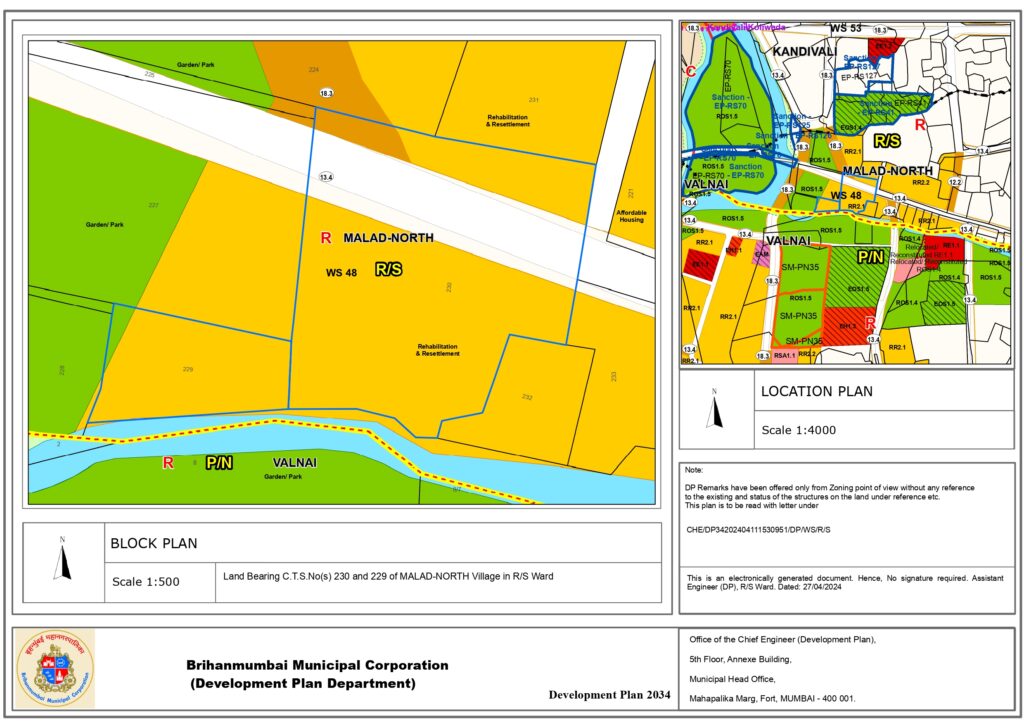Select the BLOCK PLAN title text
This screenshot has width=1024, height=725.
tap(153, 544)
